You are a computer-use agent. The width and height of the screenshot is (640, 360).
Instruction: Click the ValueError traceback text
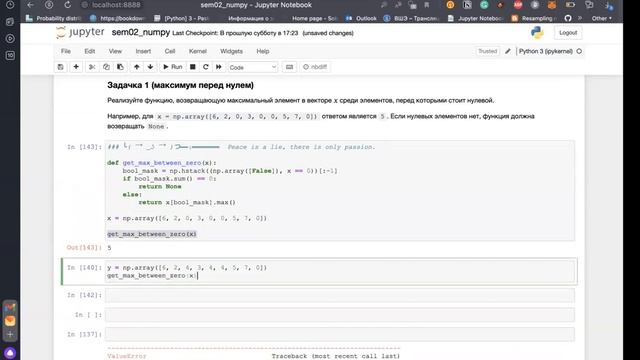tap(127, 356)
